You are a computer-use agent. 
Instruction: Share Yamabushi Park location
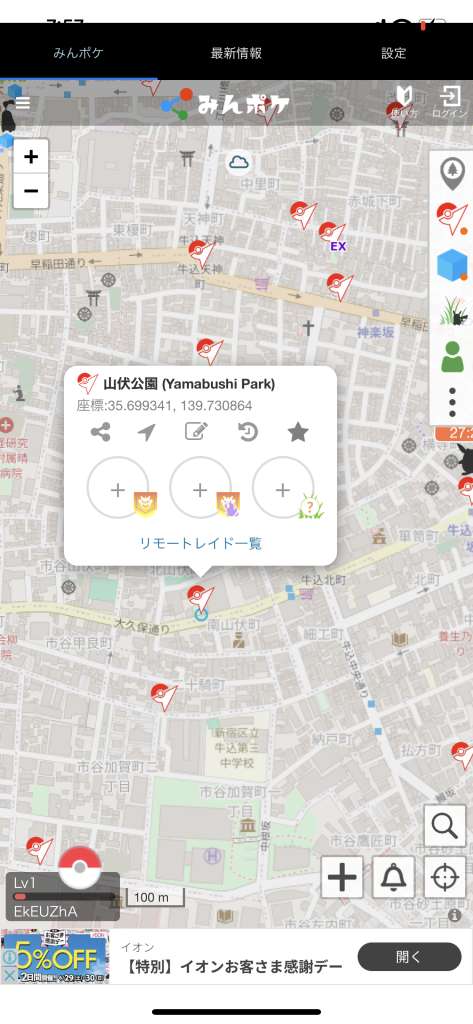pos(100,432)
